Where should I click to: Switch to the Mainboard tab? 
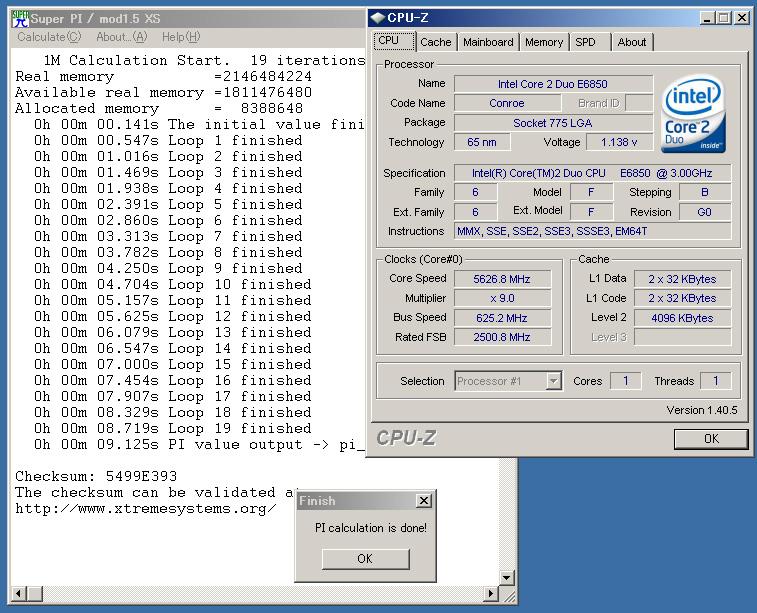click(488, 42)
